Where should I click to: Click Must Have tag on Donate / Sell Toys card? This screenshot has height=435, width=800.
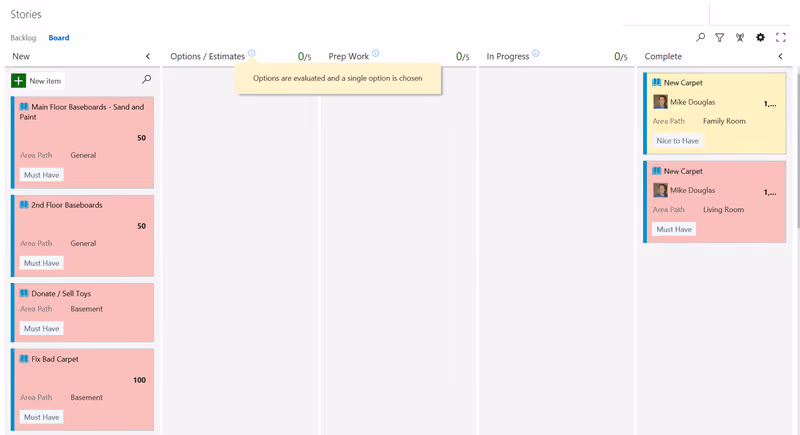(x=42, y=329)
